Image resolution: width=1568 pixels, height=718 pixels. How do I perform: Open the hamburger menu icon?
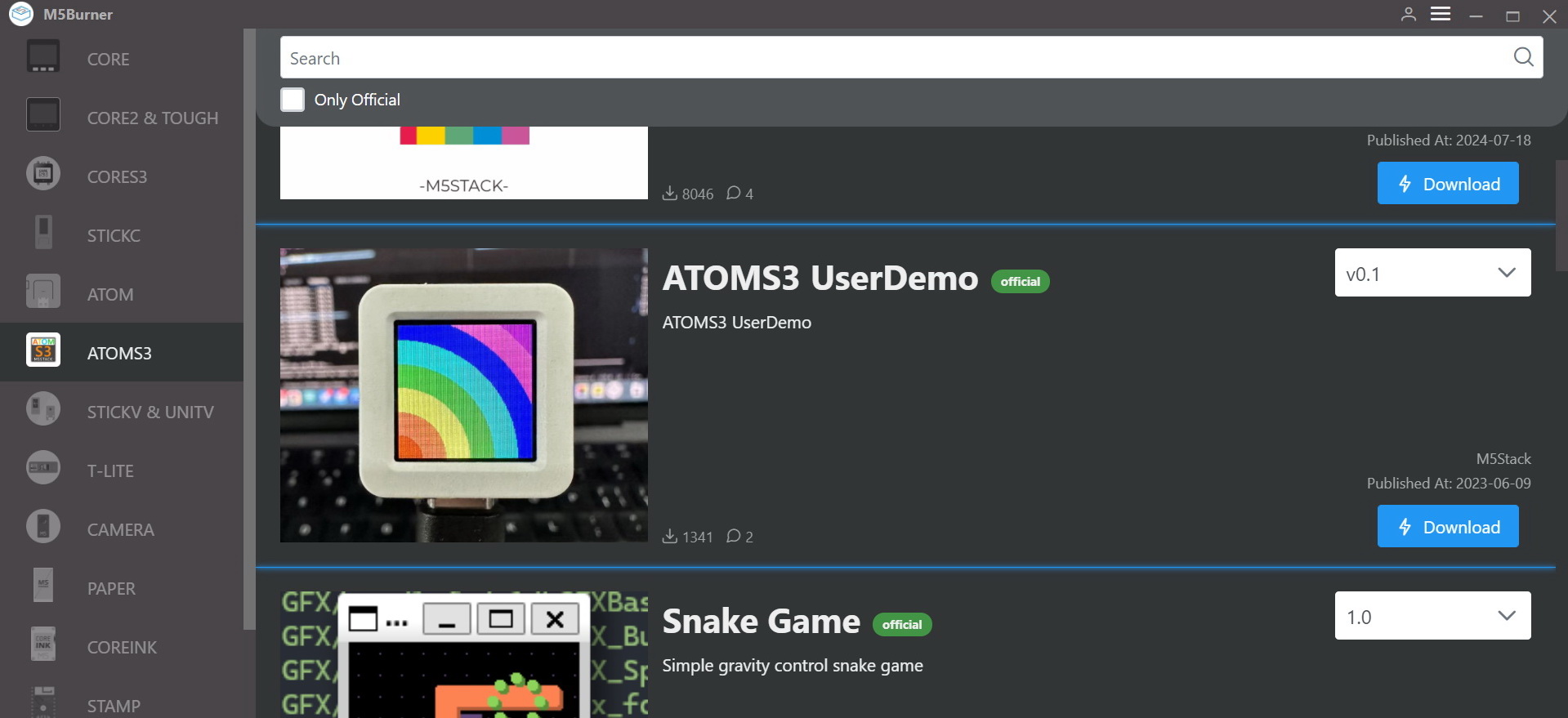coord(1441,14)
